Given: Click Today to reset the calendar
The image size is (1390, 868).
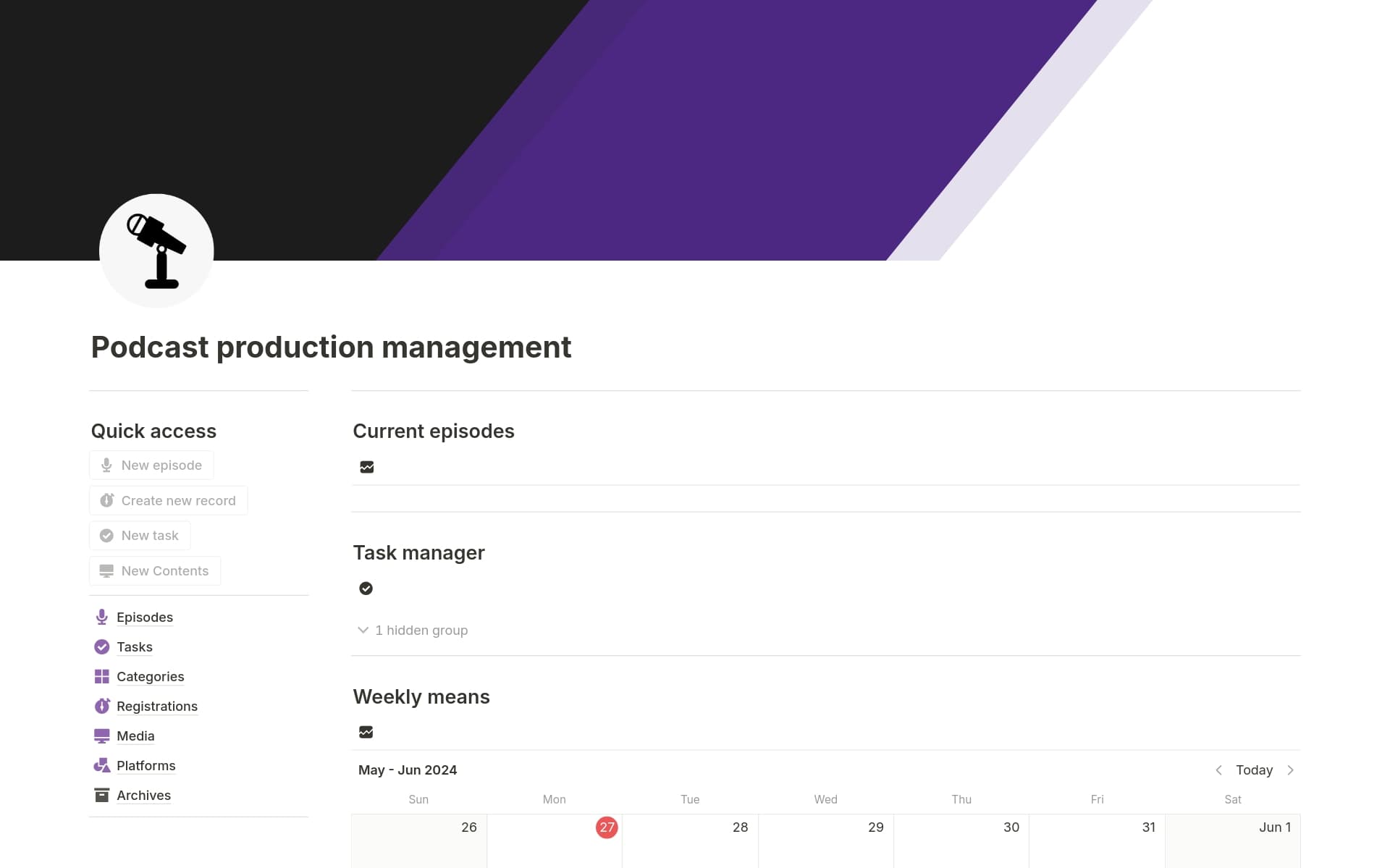Looking at the screenshot, I should tap(1254, 770).
